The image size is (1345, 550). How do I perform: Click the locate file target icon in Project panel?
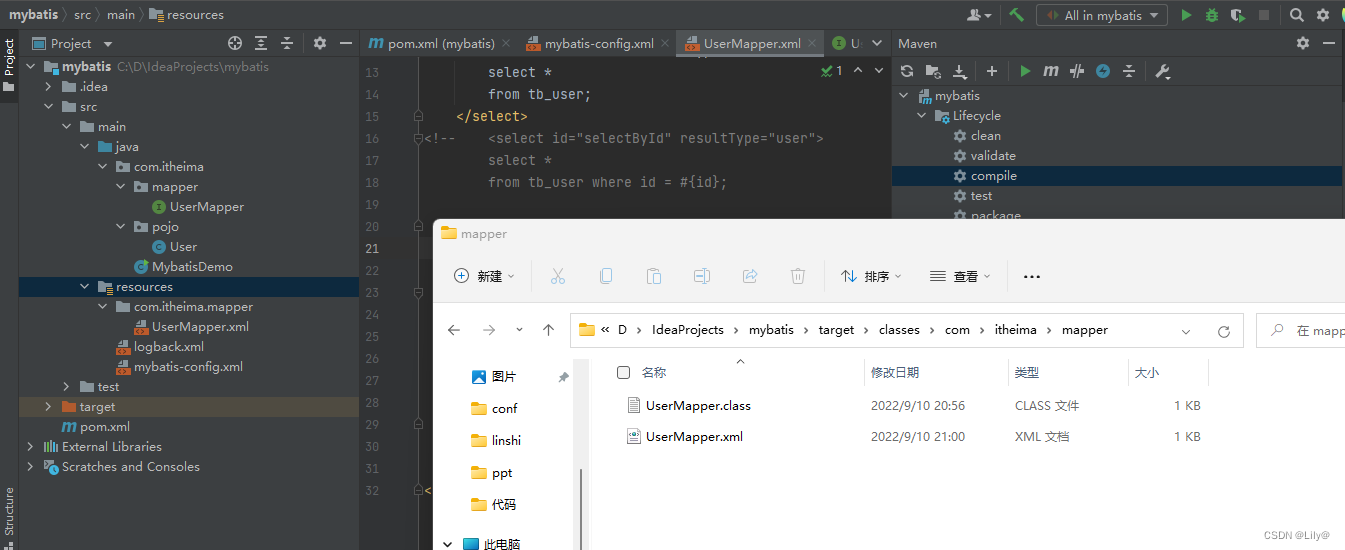[235, 43]
